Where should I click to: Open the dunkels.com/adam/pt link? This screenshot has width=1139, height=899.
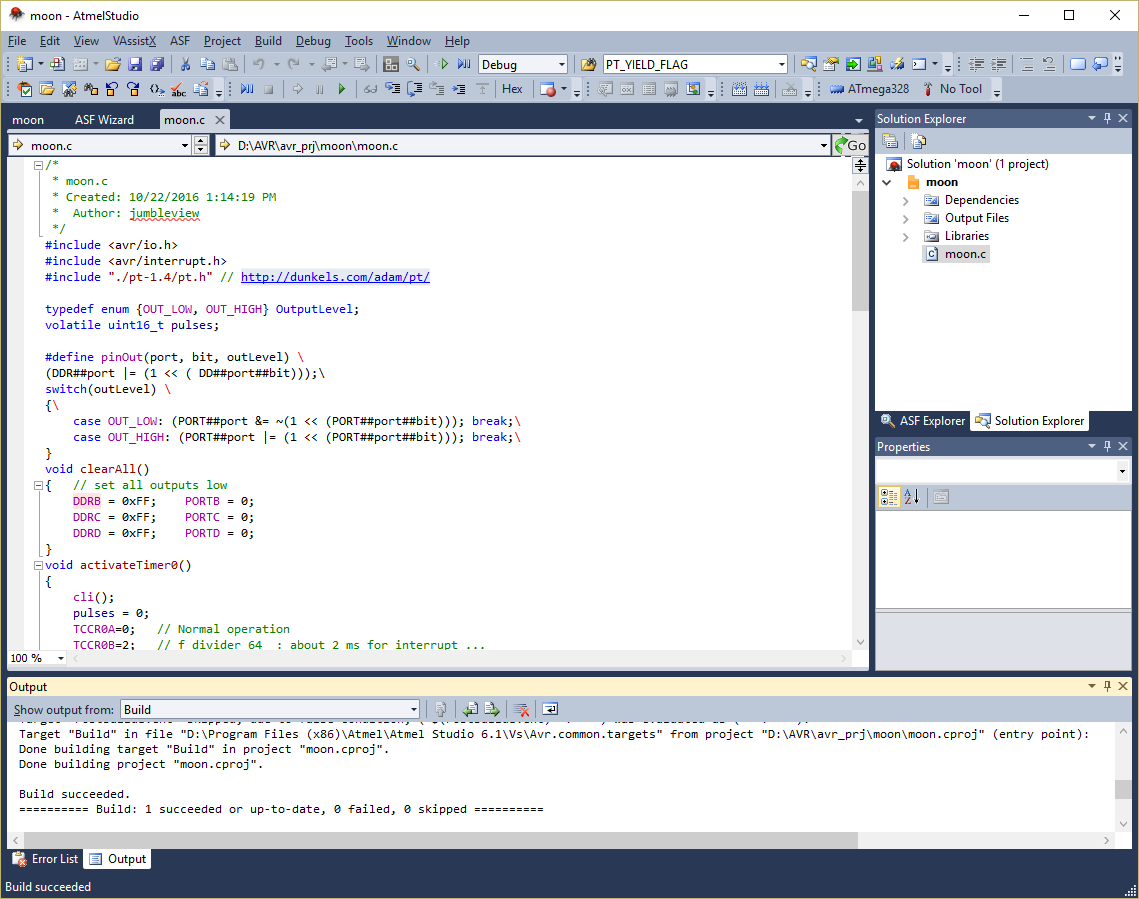pyautogui.click(x=335, y=277)
